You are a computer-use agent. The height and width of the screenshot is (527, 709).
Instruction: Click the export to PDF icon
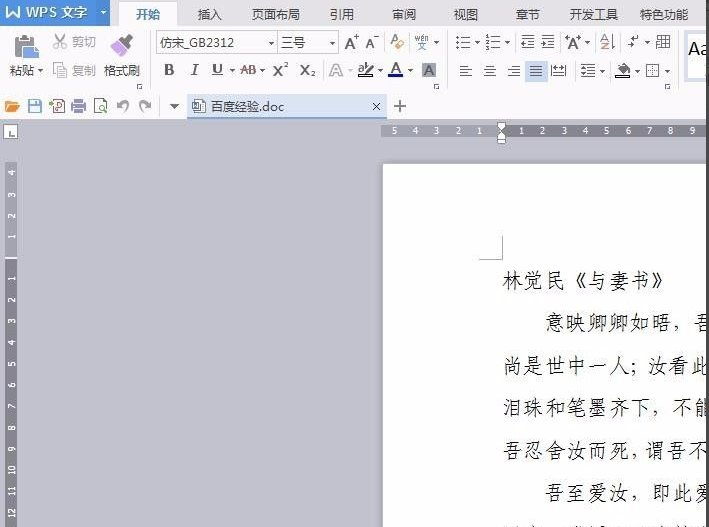pyautogui.click(x=57, y=106)
